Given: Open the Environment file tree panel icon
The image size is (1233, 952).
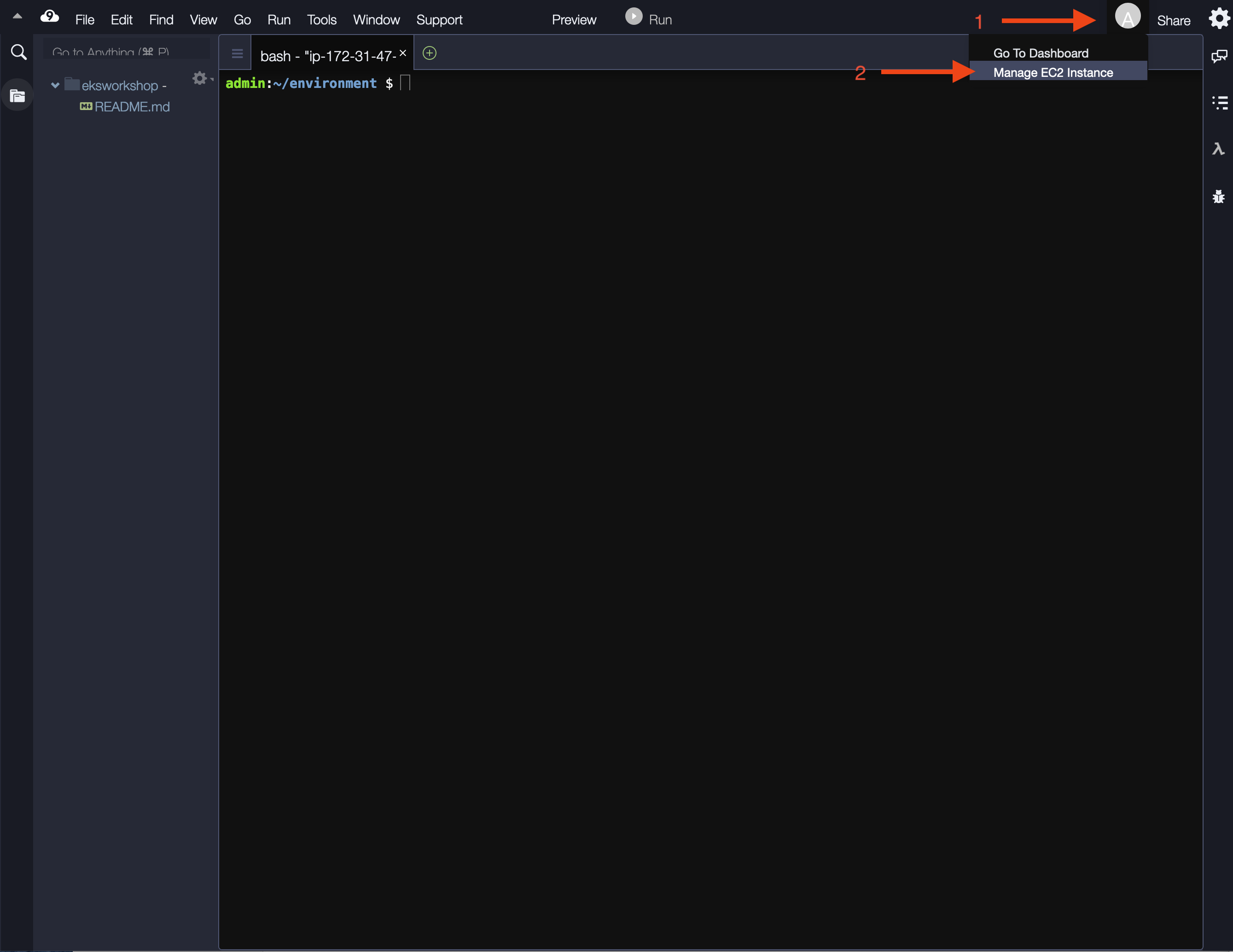Looking at the screenshot, I should pos(17,96).
